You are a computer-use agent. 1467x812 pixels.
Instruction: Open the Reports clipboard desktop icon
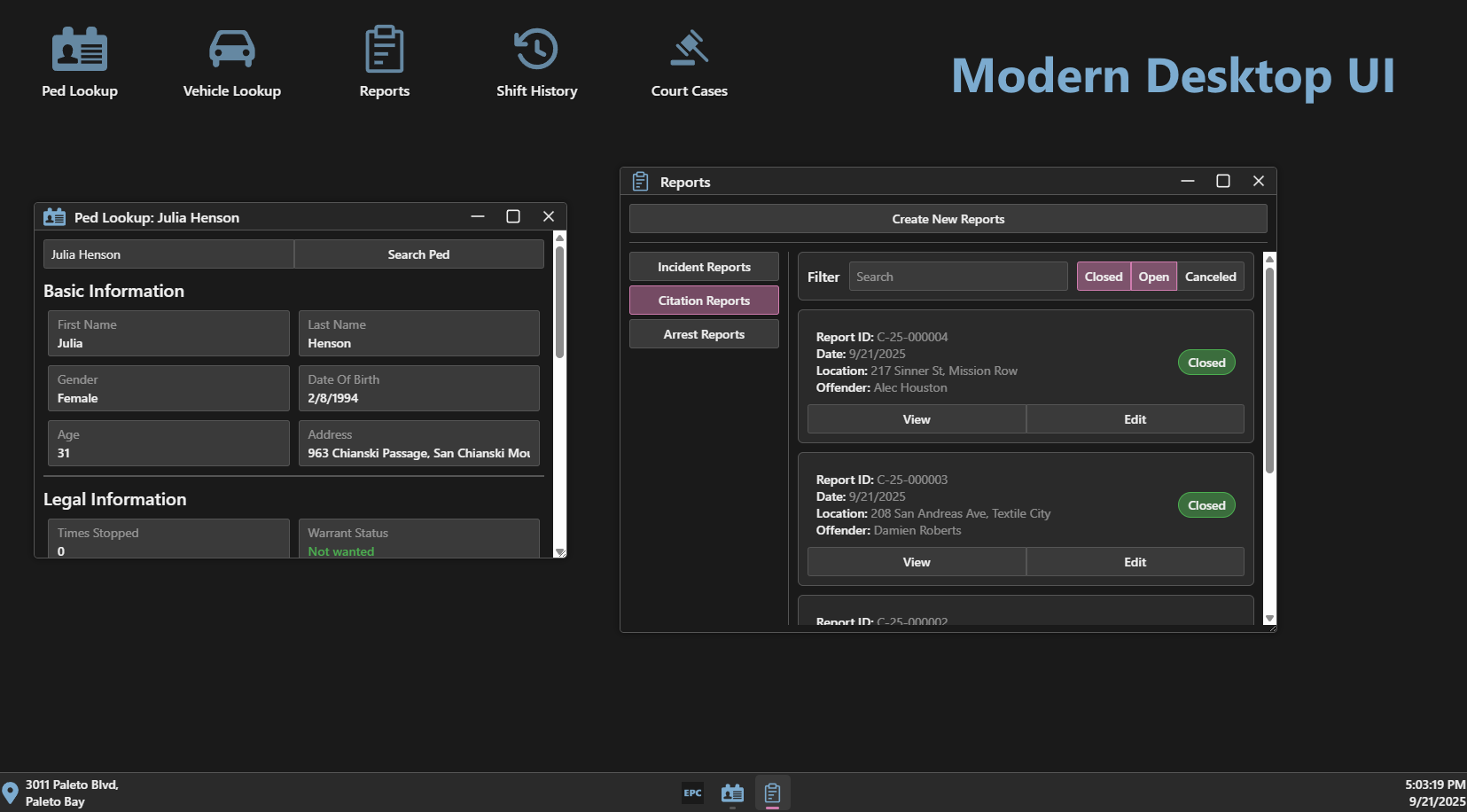[x=384, y=62]
